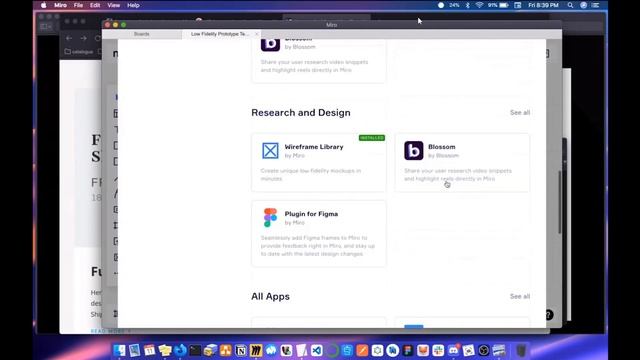
Task: Click the battery status icon
Action: (504, 5)
